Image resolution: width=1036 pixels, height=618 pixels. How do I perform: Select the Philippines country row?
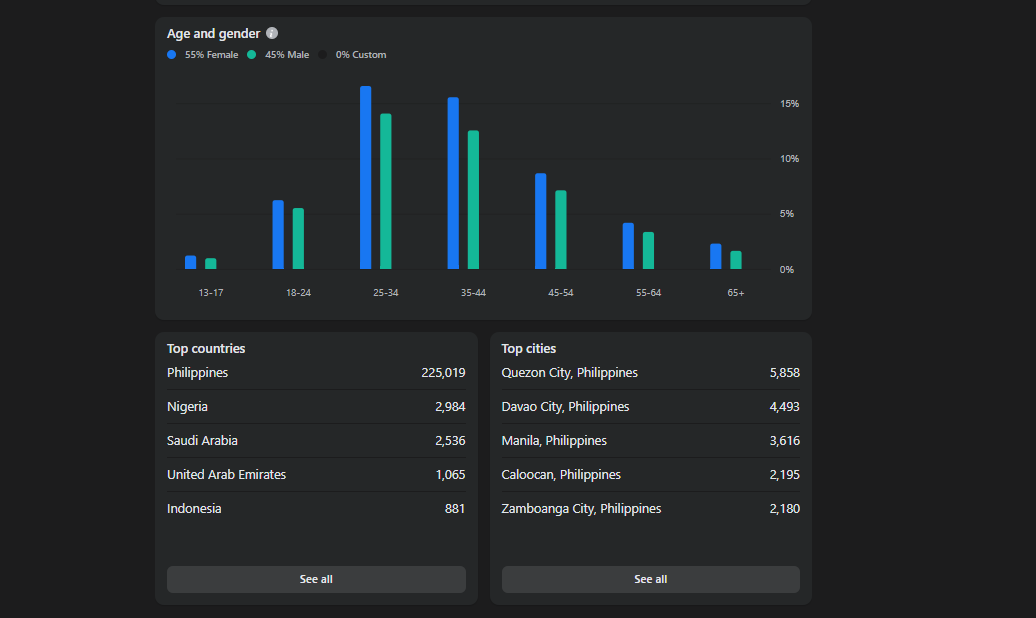click(x=316, y=373)
